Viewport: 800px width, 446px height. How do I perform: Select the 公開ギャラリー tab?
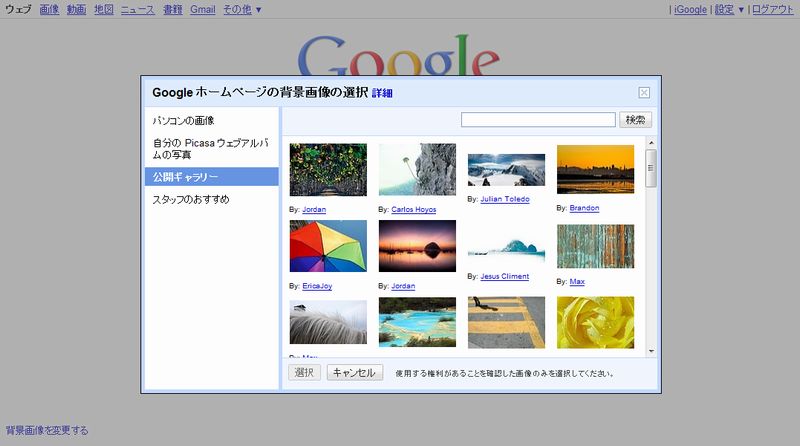click(x=211, y=177)
